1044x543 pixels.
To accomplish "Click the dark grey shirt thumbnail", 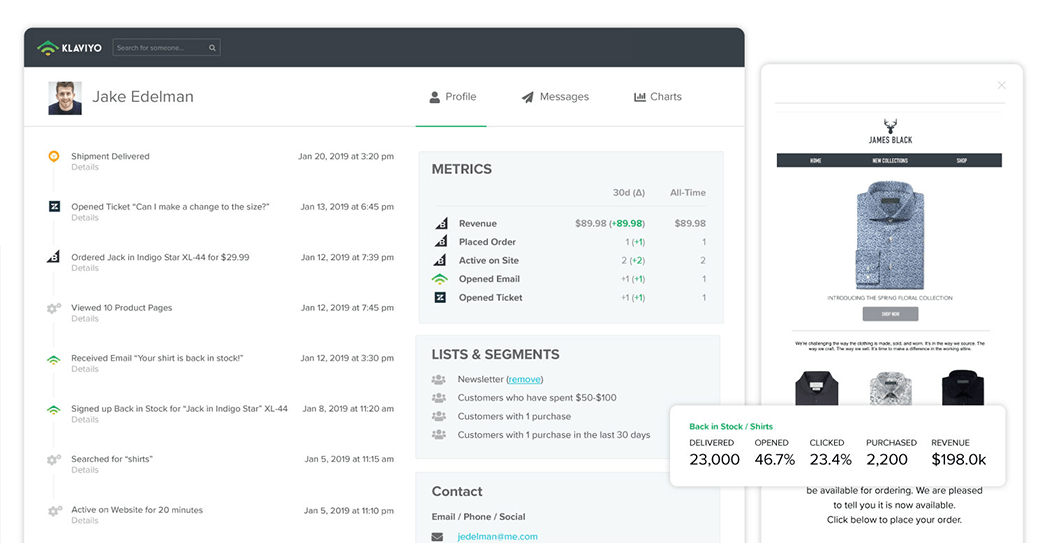I will pyautogui.click(x=816, y=388).
